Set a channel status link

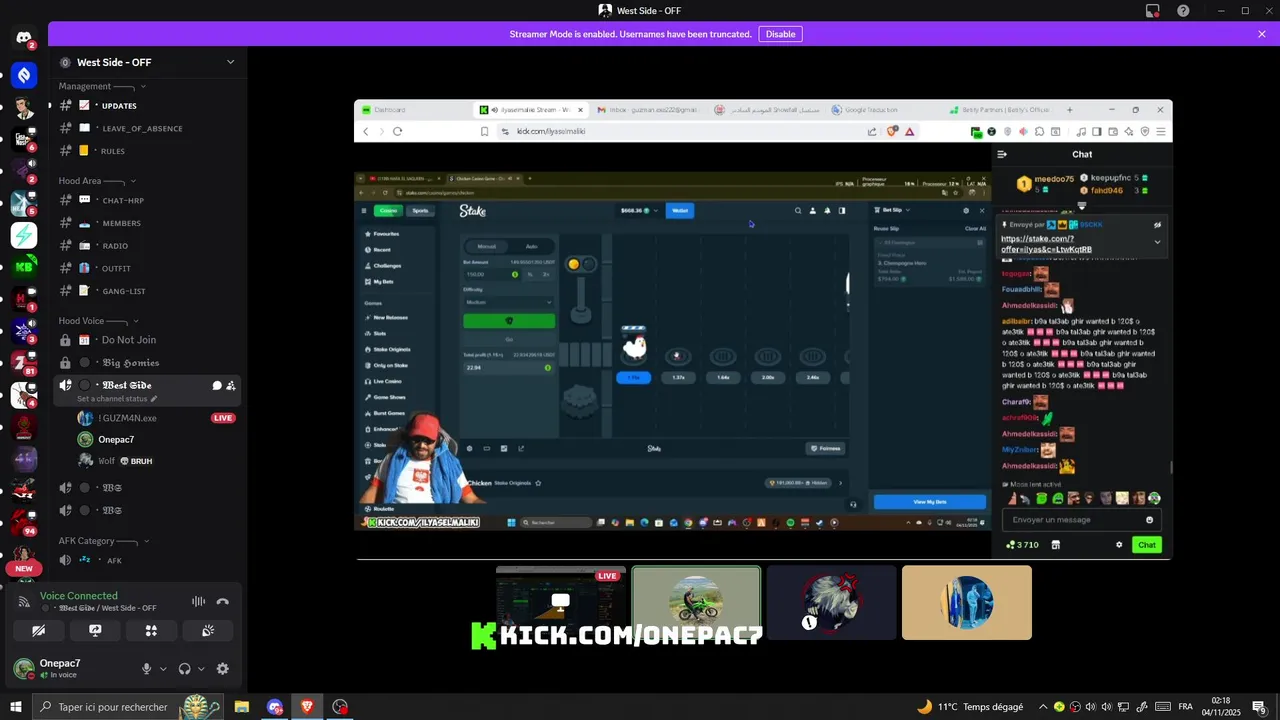tap(117, 399)
